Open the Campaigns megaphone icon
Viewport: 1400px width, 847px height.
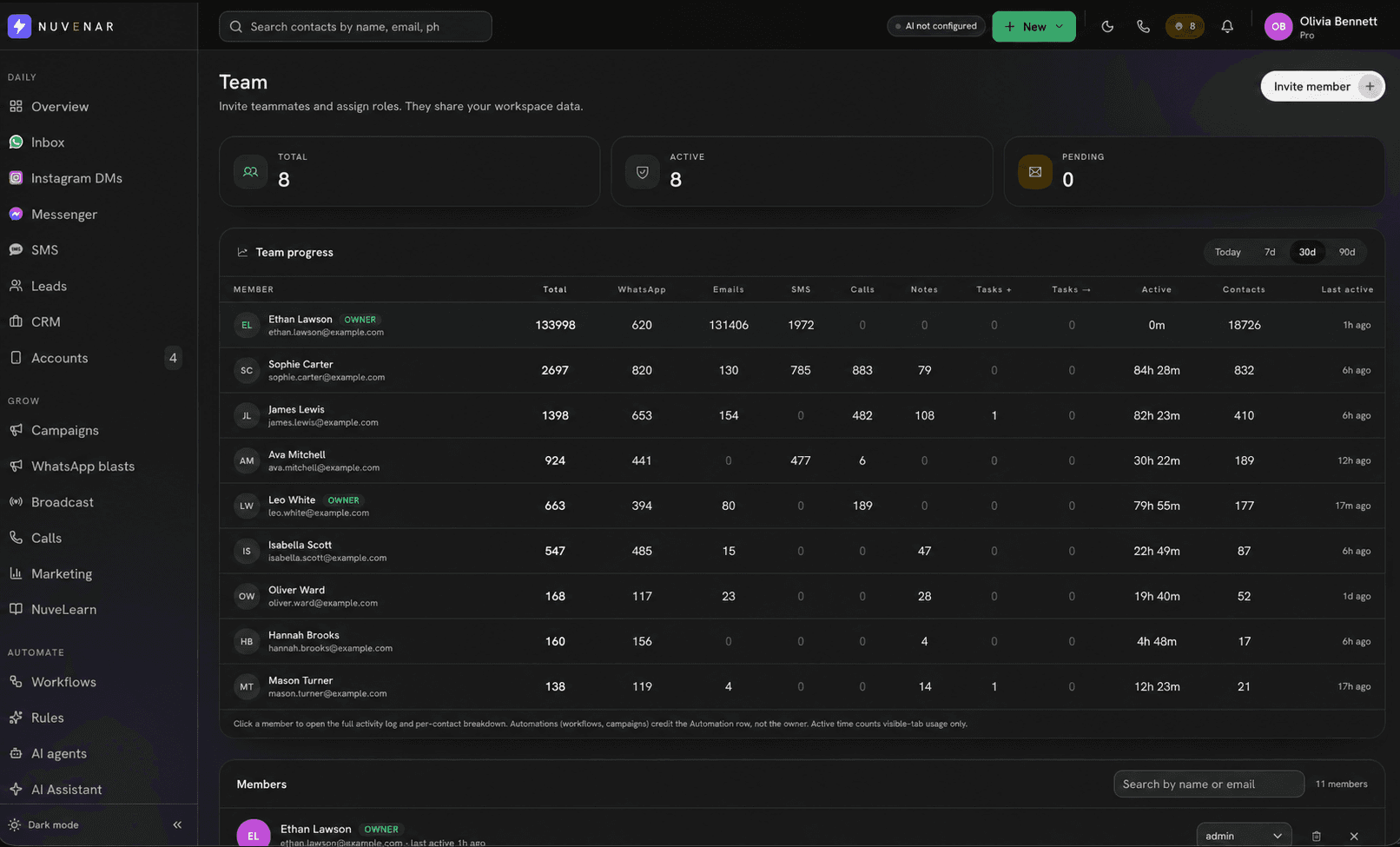coord(16,430)
